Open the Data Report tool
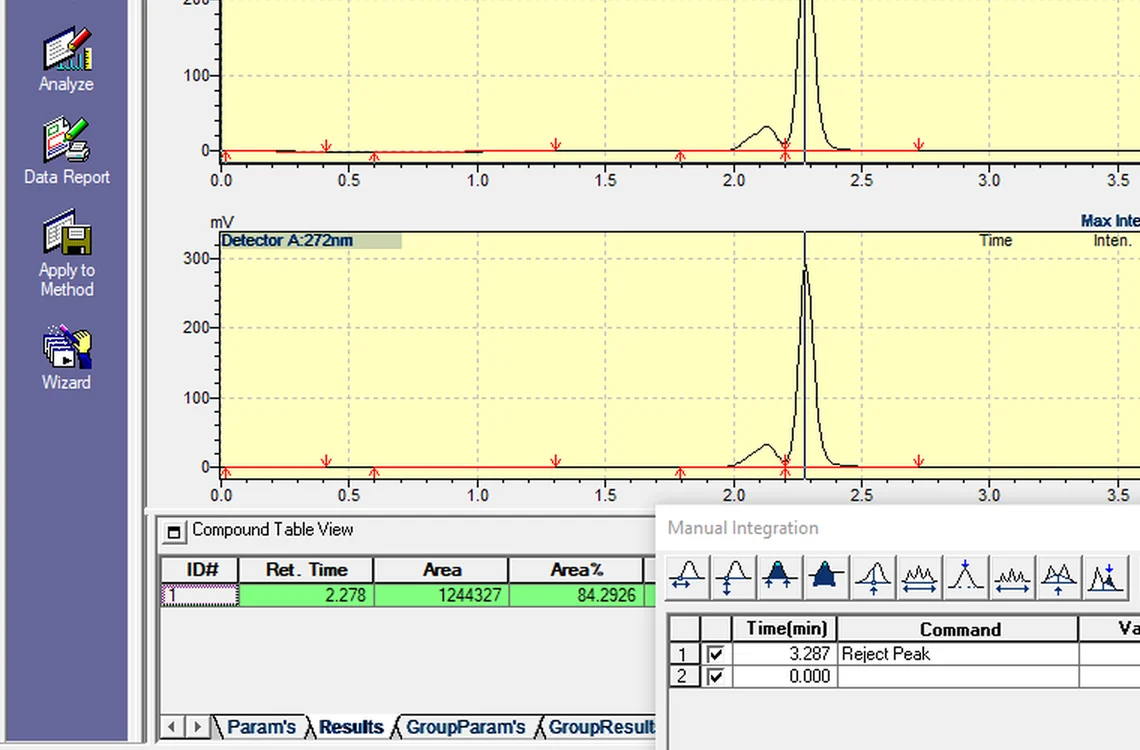The image size is (1140, 750). click(66, 150)
